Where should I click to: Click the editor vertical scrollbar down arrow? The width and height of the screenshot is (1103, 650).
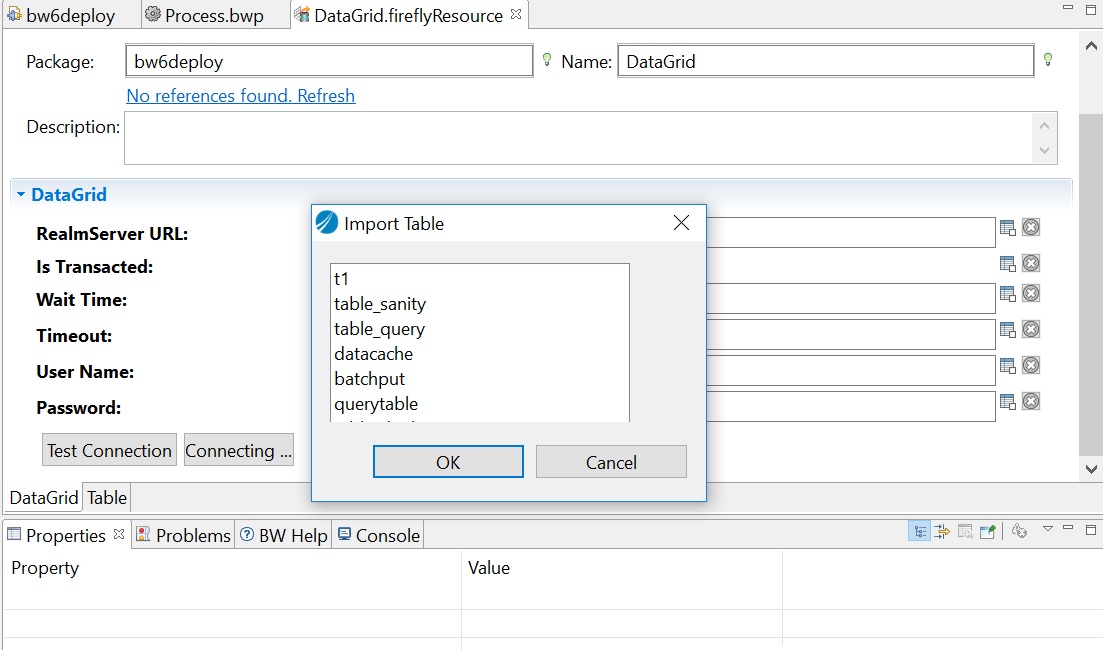1091,468
